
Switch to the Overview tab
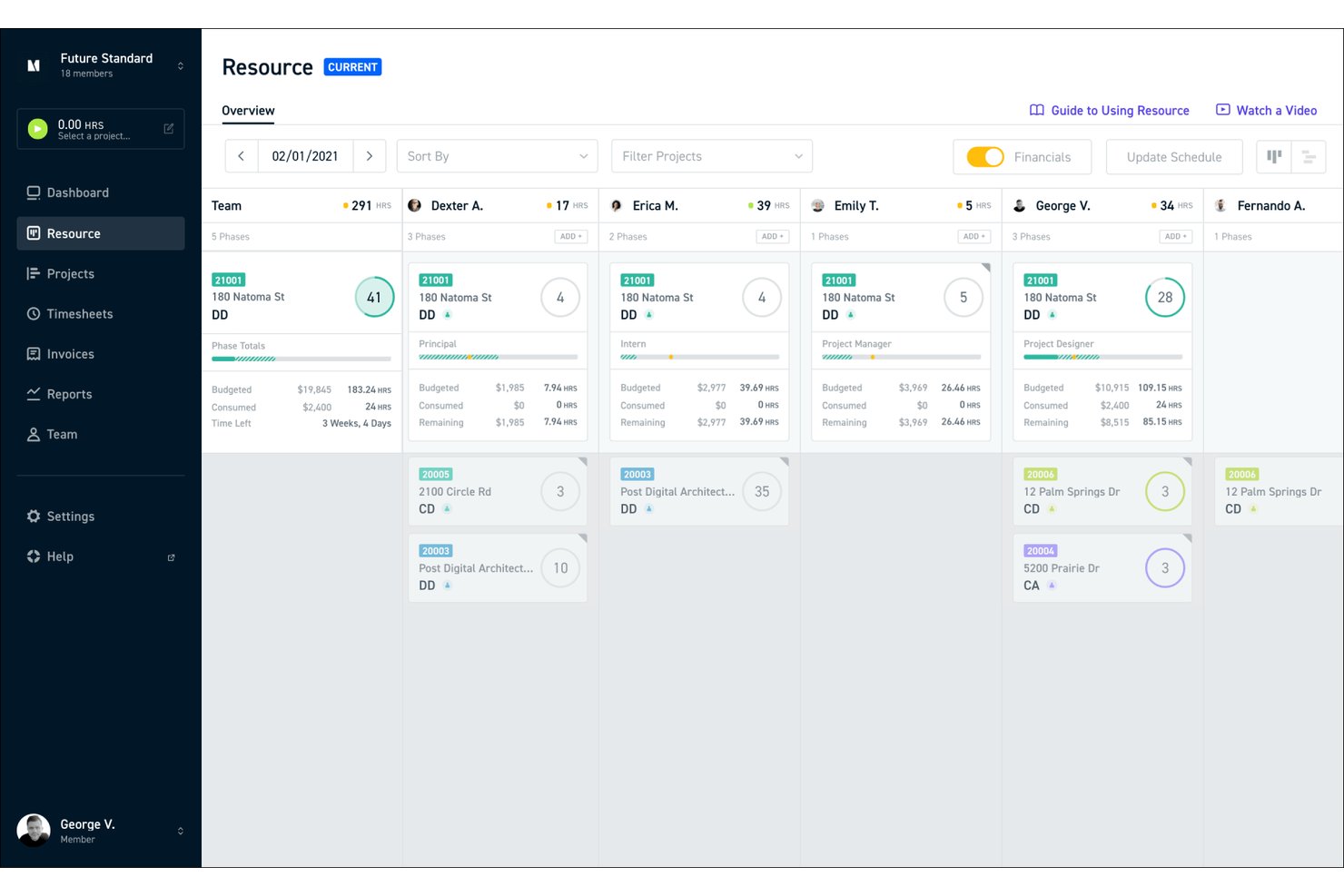point(248,111)
